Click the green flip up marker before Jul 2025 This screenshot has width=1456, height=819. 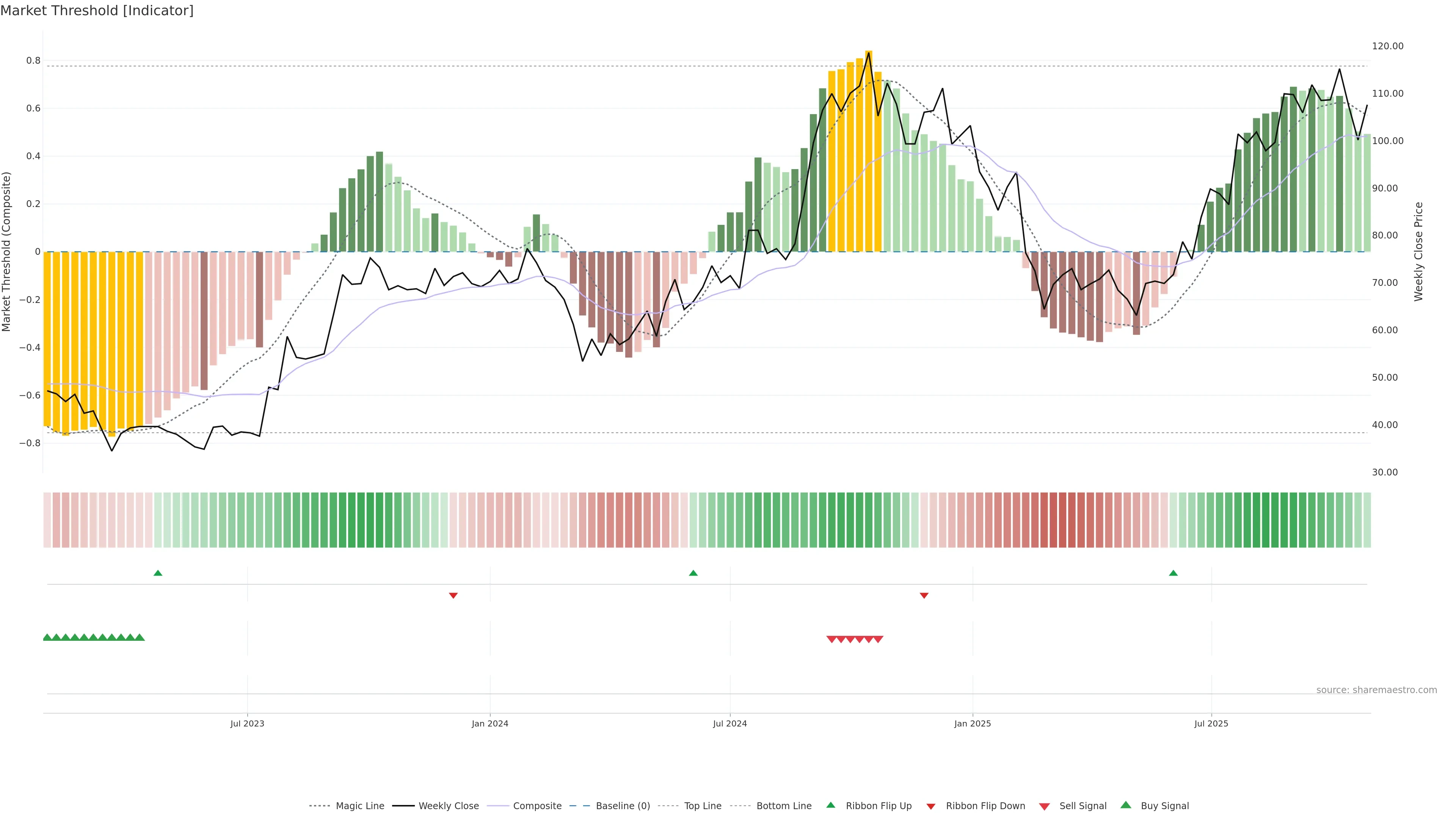1173,573
